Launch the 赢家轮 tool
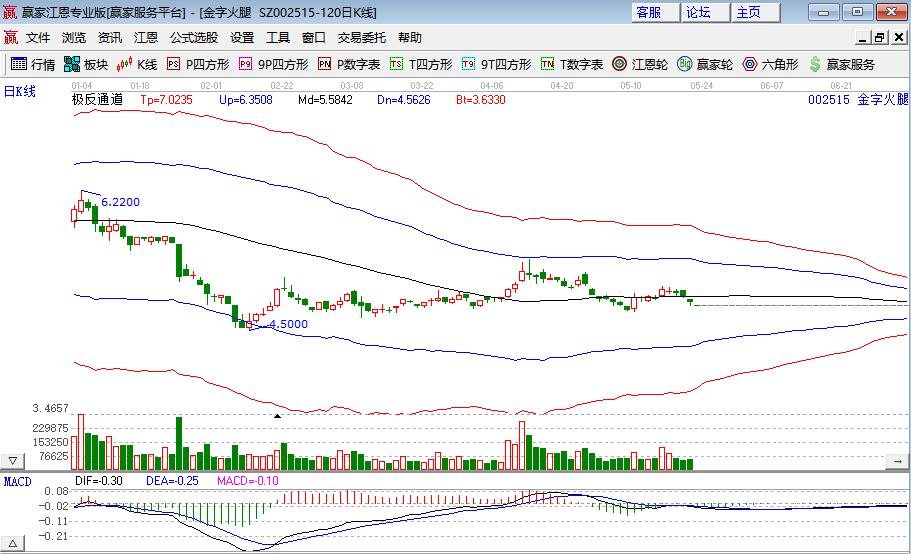This screenshot has width=911, height=554. point(705,64)
